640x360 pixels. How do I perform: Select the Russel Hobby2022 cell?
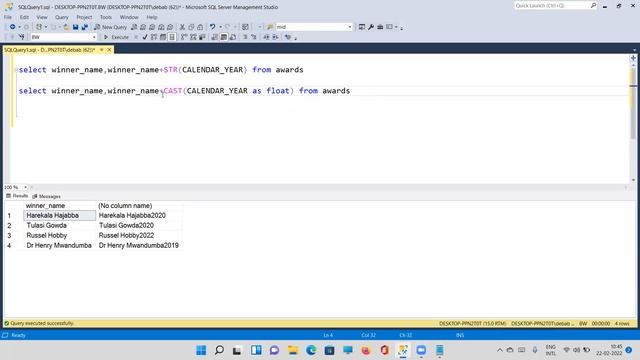pos(139,236)
